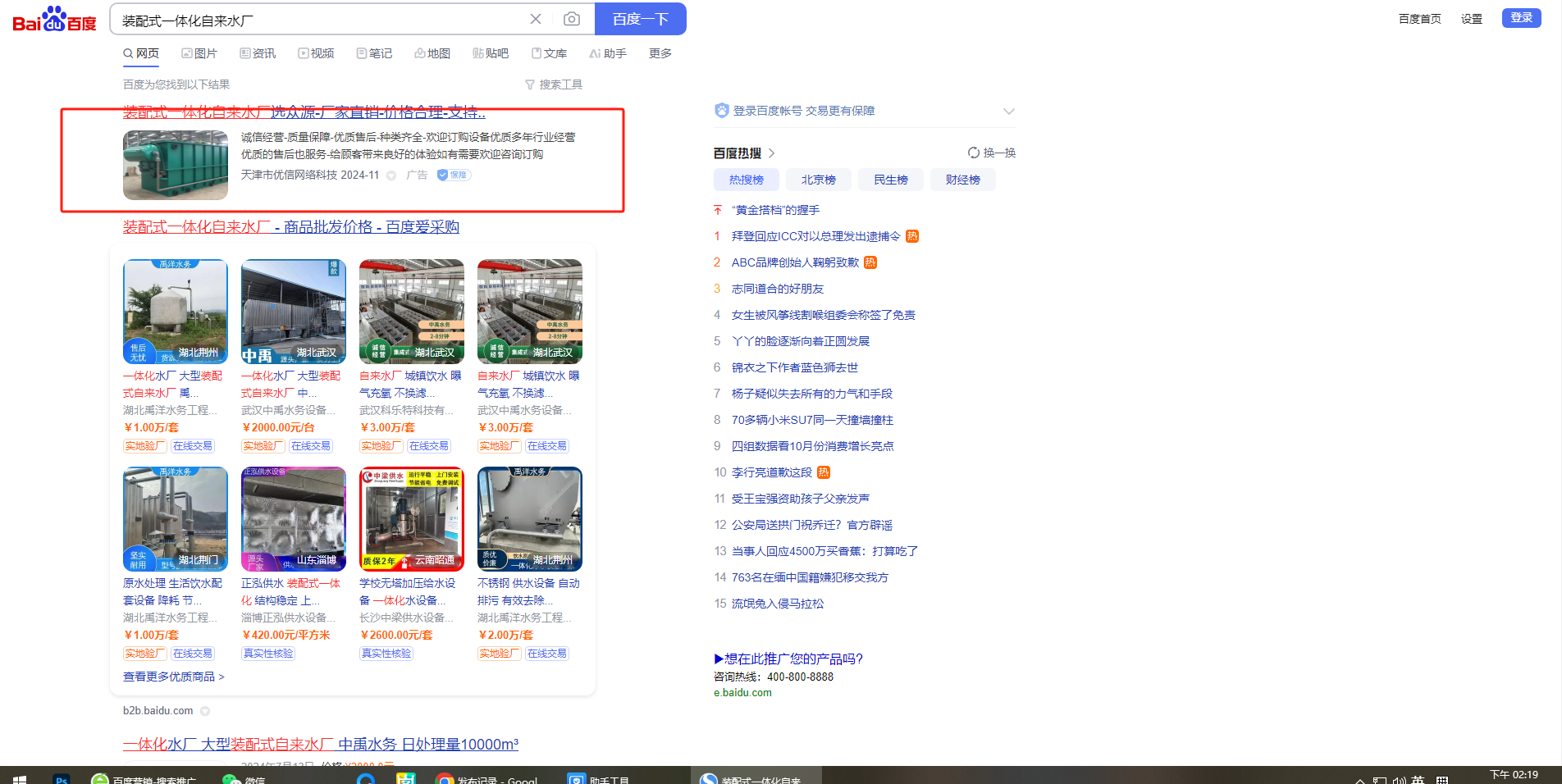Open the 百度热搜 arrow link

point(772,153)
